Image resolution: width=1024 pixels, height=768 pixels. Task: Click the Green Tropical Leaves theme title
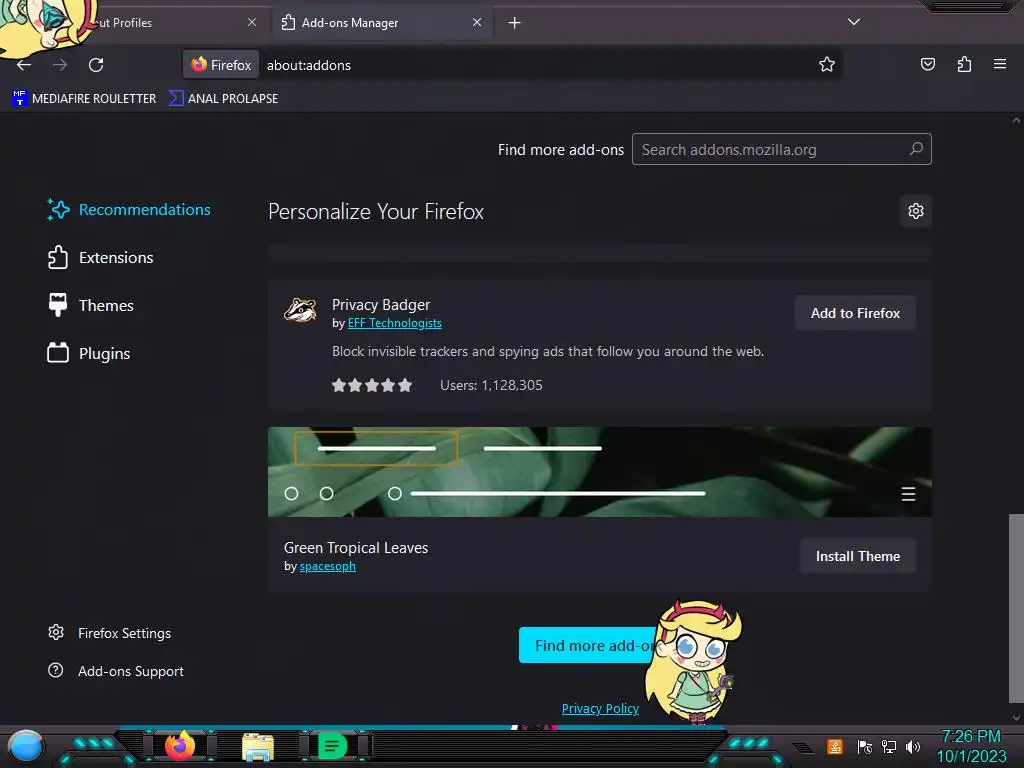pos(356,548)
